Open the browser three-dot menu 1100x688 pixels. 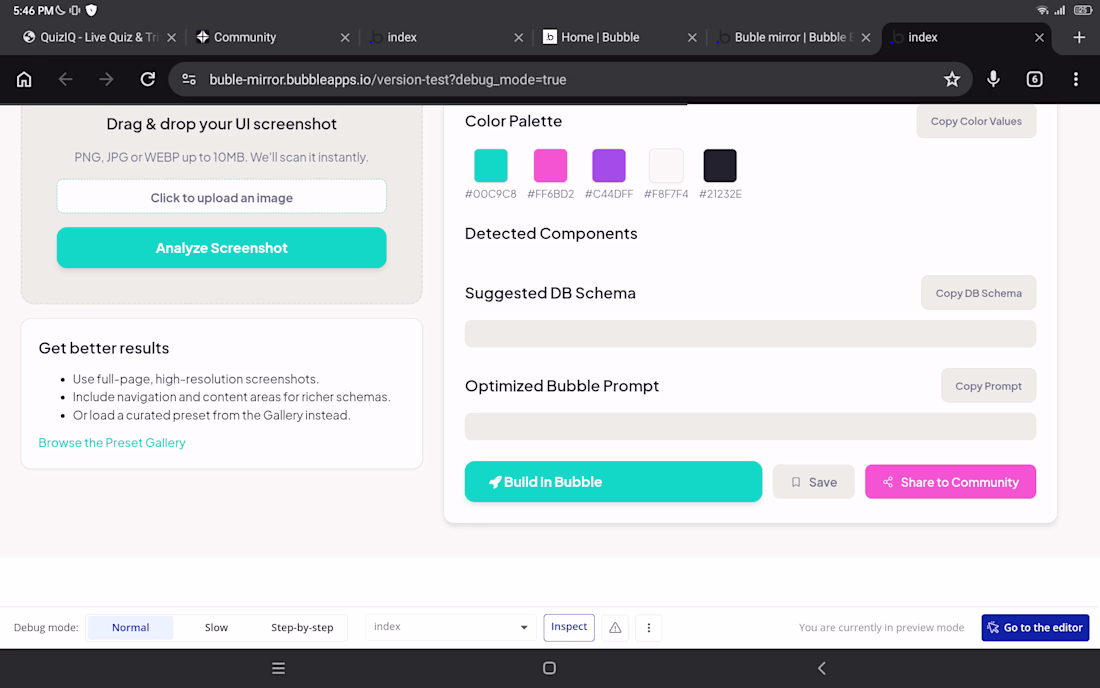(1075, 79)
